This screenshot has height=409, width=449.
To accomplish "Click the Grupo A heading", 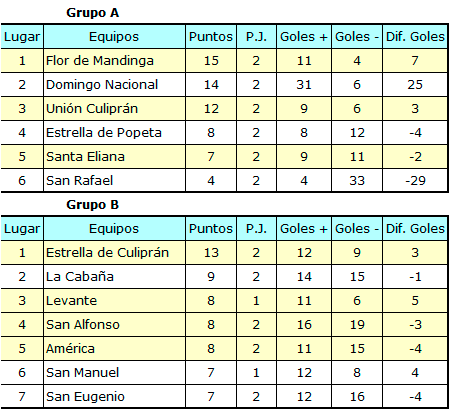I will coord(92,13).
